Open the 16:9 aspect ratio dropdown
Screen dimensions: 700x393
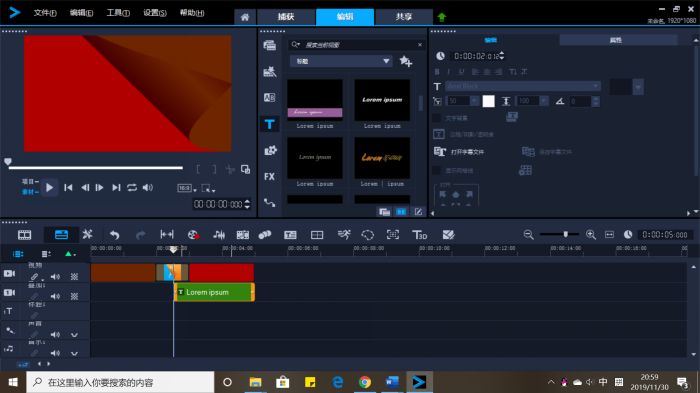187,188
